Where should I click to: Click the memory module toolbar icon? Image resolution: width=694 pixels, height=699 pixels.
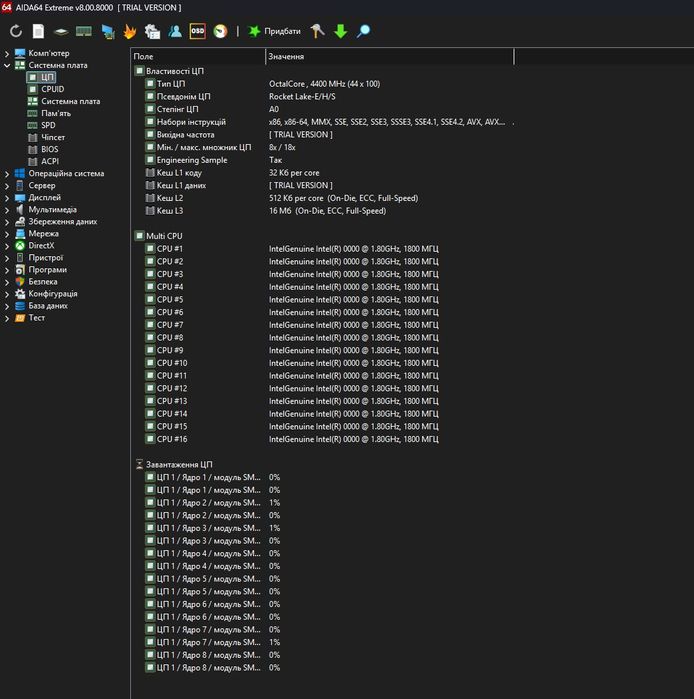[x=84, y=31]
